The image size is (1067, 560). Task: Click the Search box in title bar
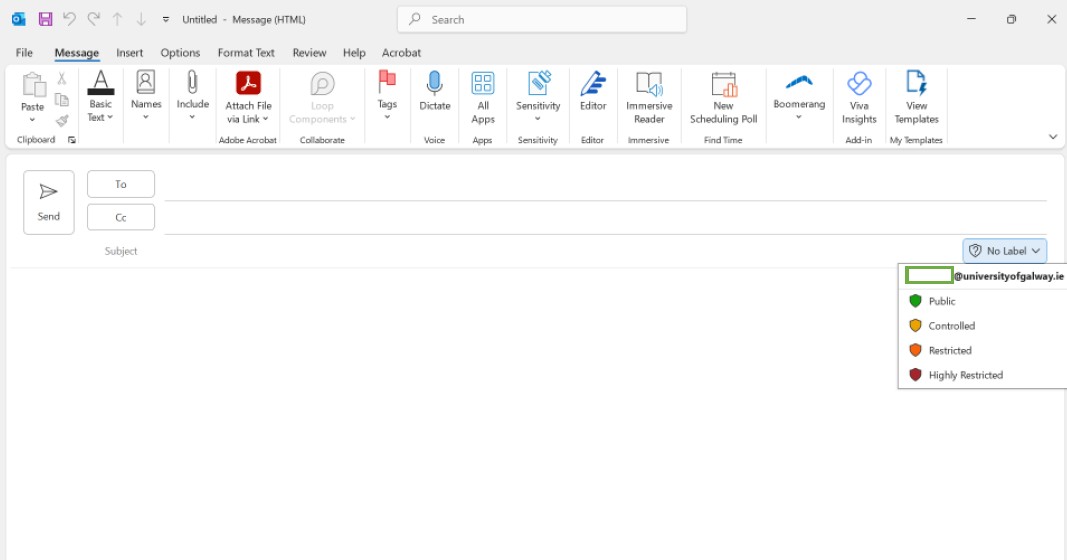point(542,20)
